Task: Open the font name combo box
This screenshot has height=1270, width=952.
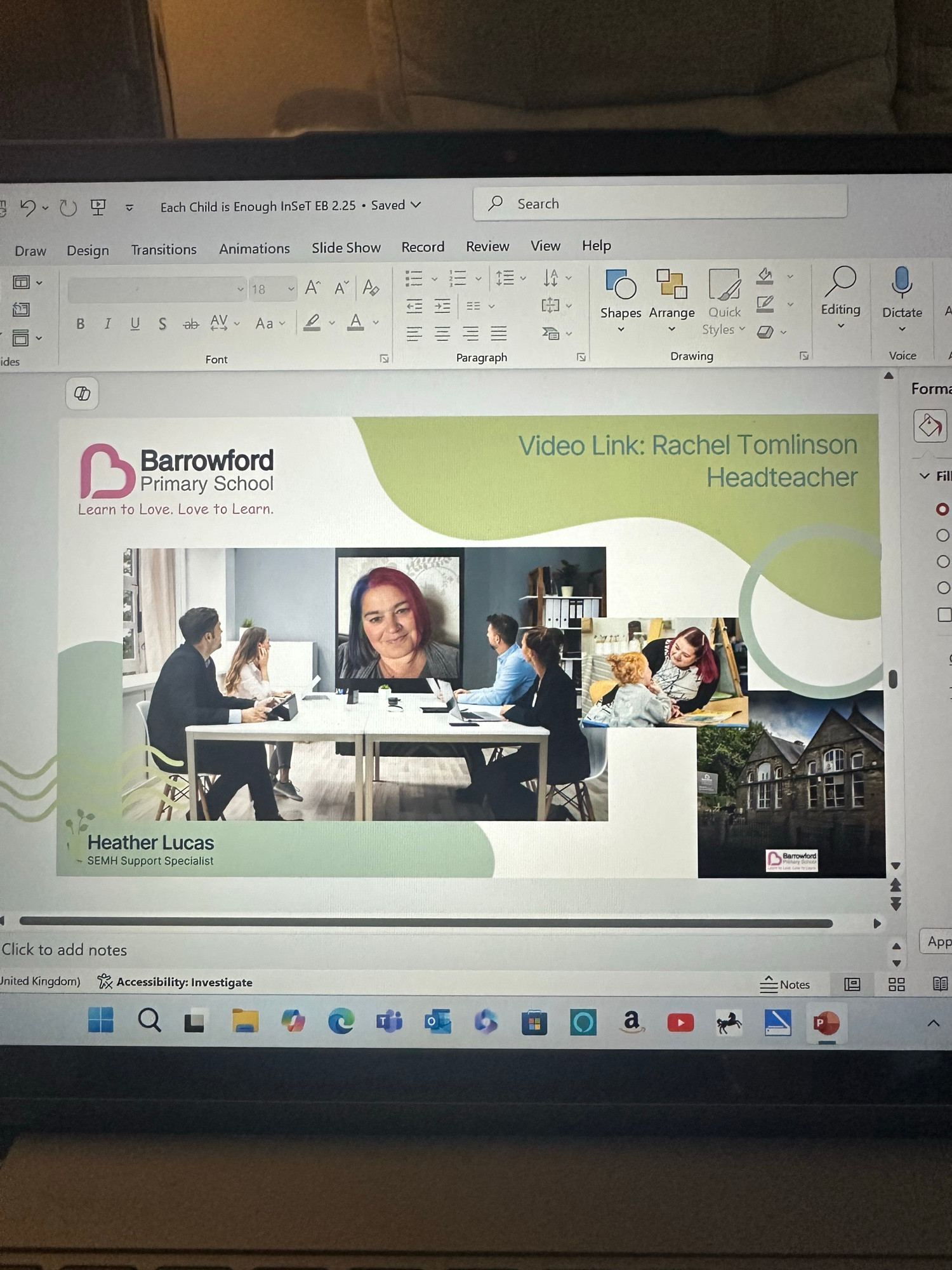Action: [x=157, y=290]
